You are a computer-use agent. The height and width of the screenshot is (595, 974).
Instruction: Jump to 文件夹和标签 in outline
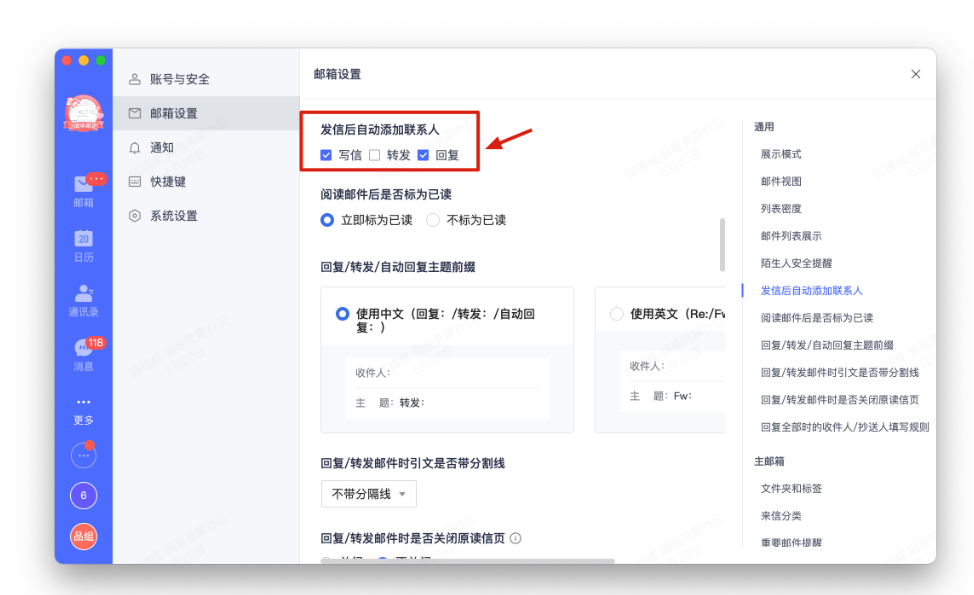point(791,489)
